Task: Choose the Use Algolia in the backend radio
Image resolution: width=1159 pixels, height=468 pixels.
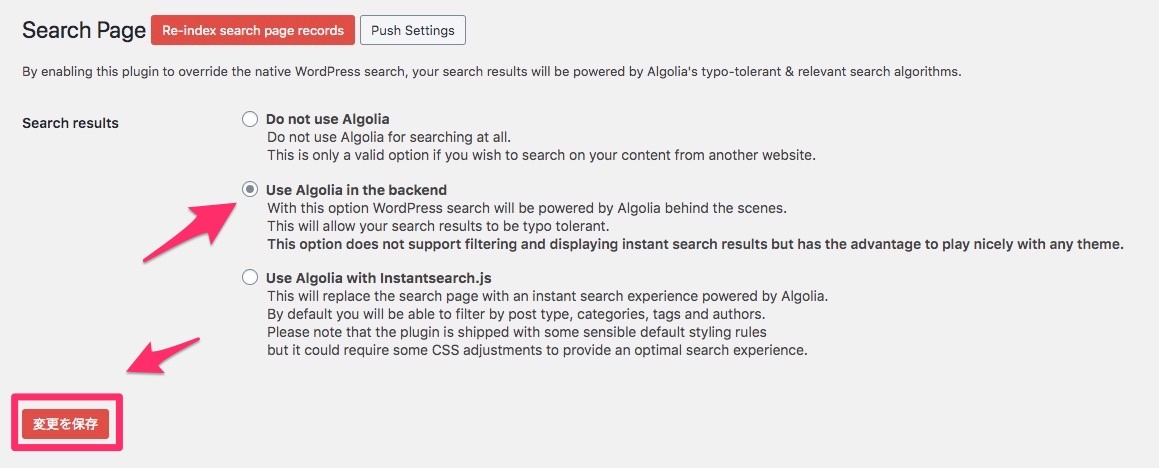Action: (x=250, y=189)
